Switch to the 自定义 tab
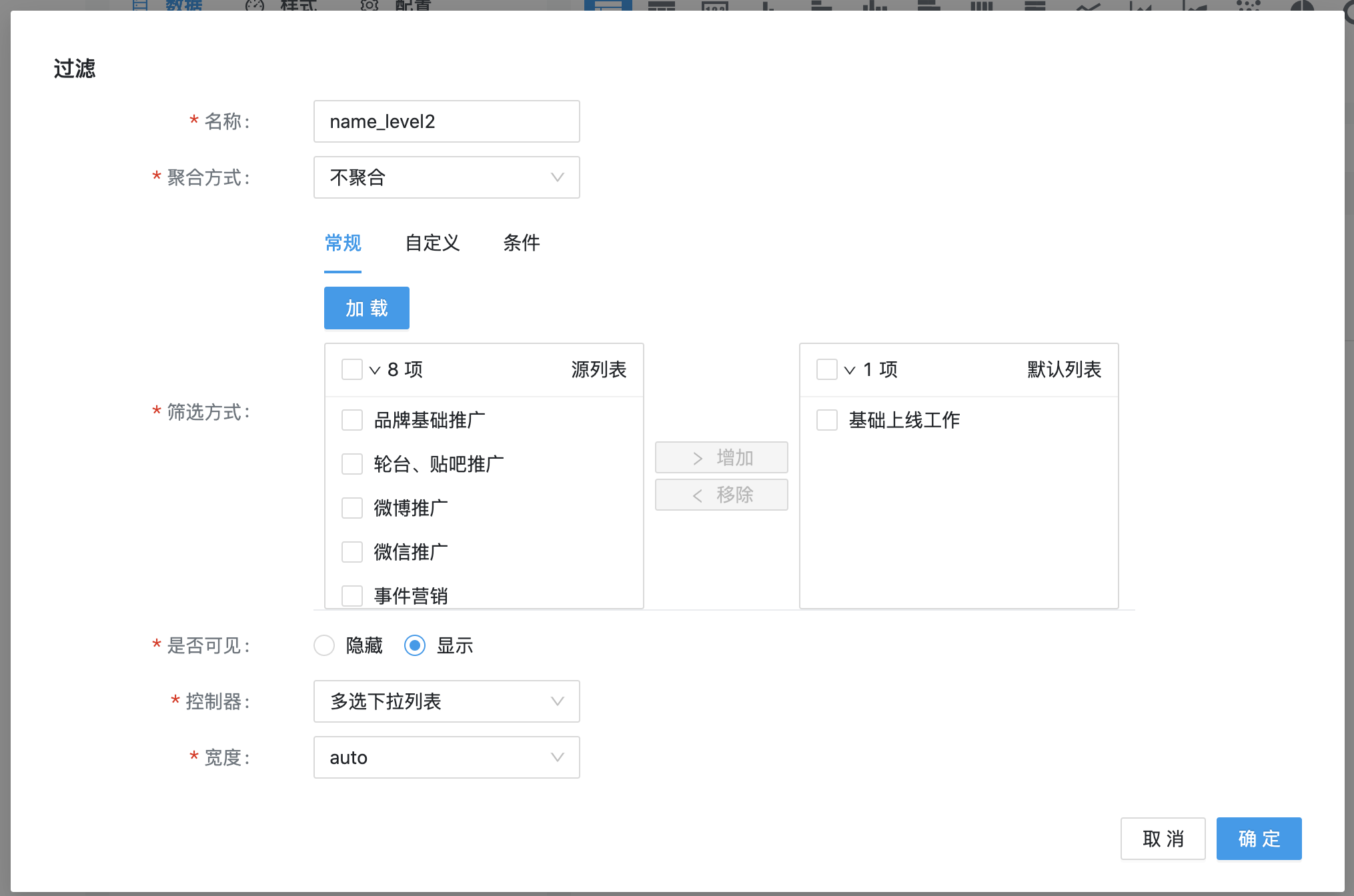The width and height of the screenshot is (1354, 896). click(x=432, y=243)
